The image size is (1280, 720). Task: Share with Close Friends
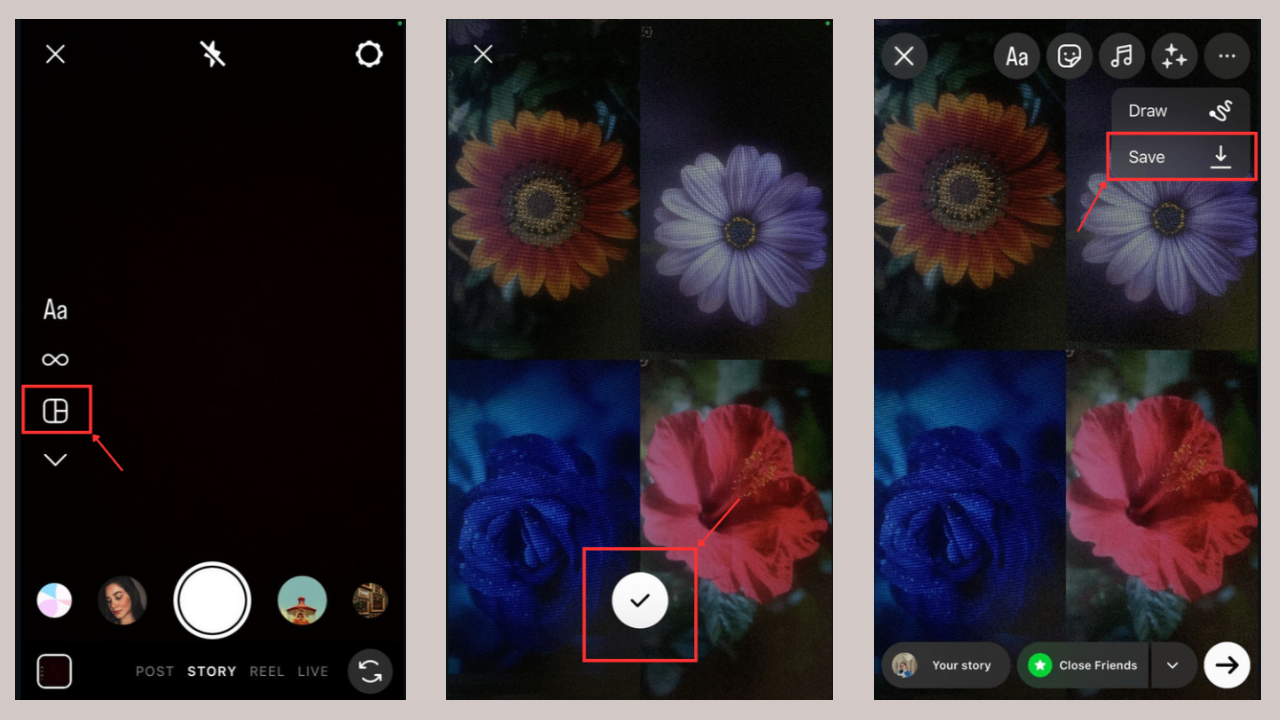[x=1082, y=665]
